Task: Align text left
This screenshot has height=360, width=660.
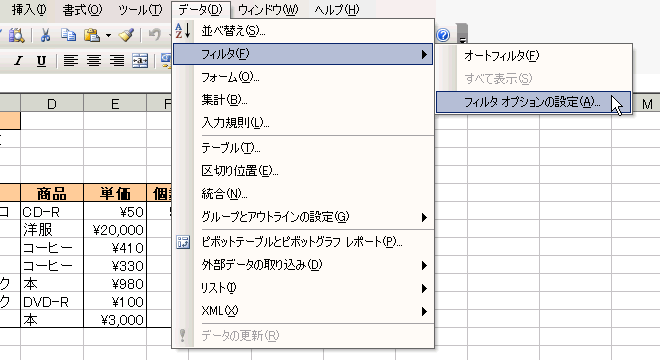Action: coord(70,61)
